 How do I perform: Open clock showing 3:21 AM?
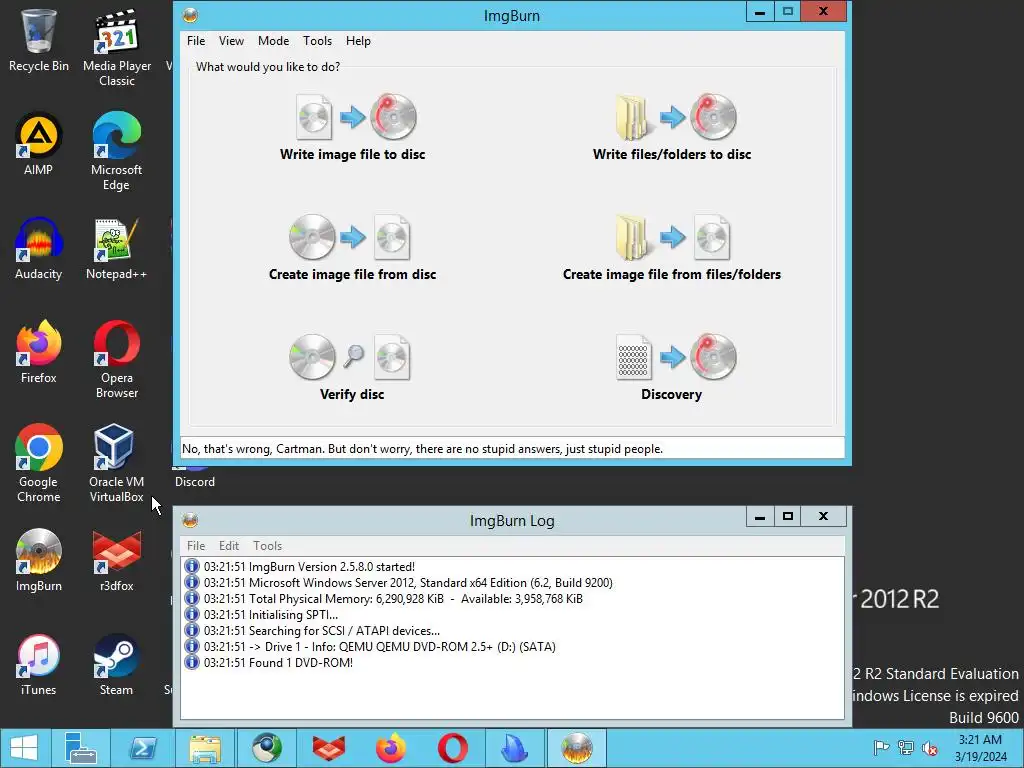pos(980,748)
